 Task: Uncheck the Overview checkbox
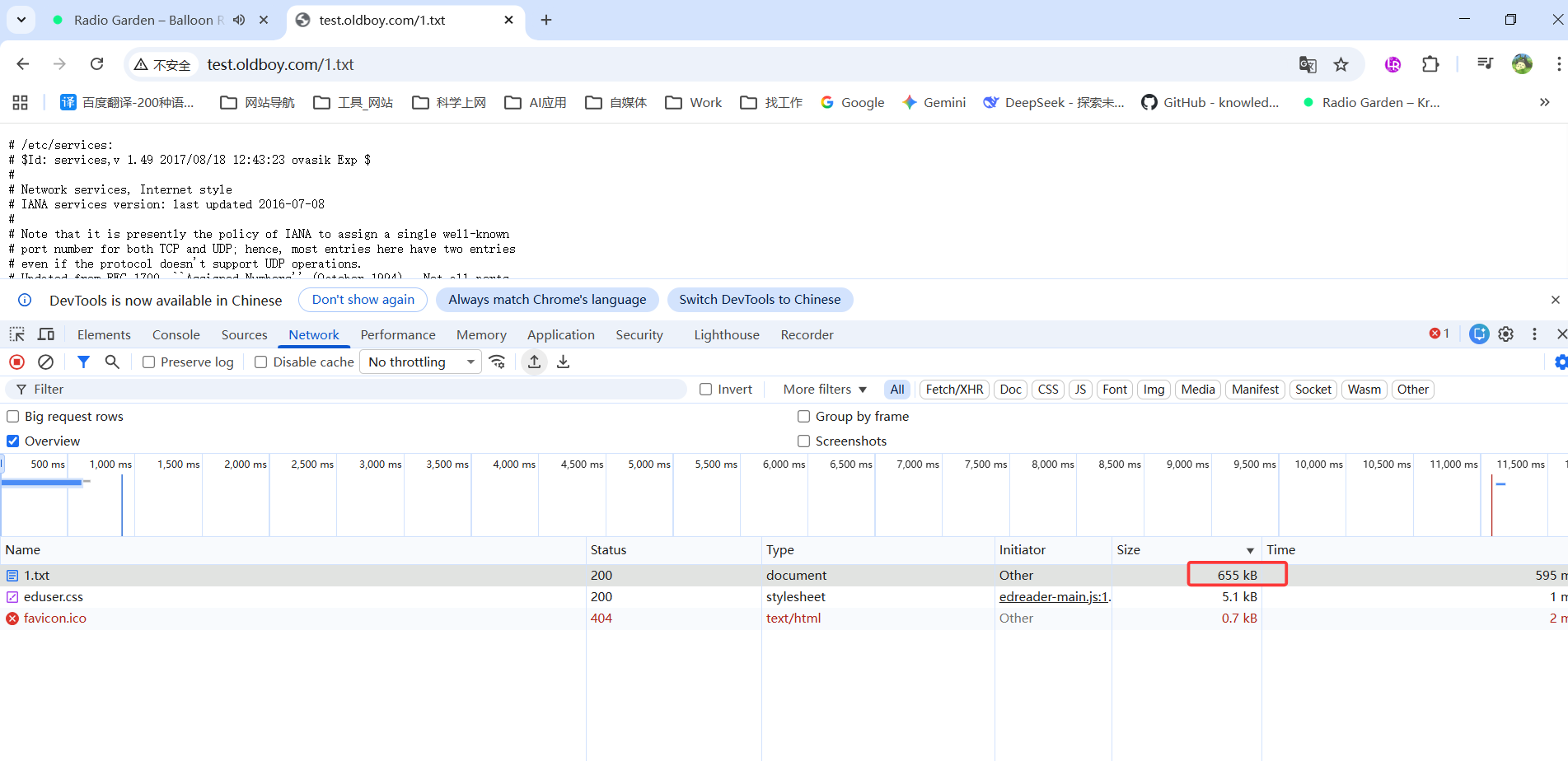coord(13,441)
